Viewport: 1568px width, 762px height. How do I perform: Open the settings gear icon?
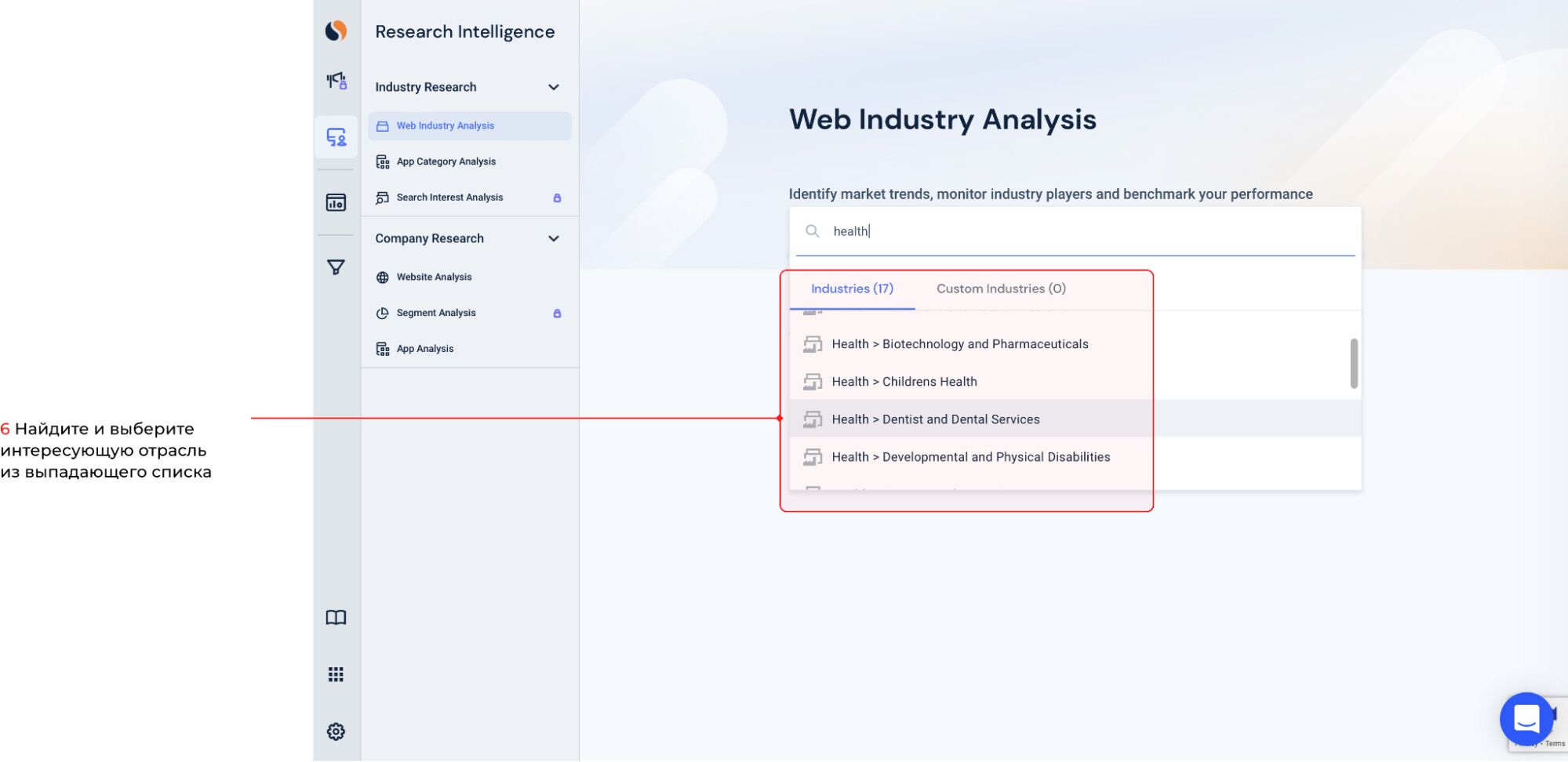coord(336,731)
